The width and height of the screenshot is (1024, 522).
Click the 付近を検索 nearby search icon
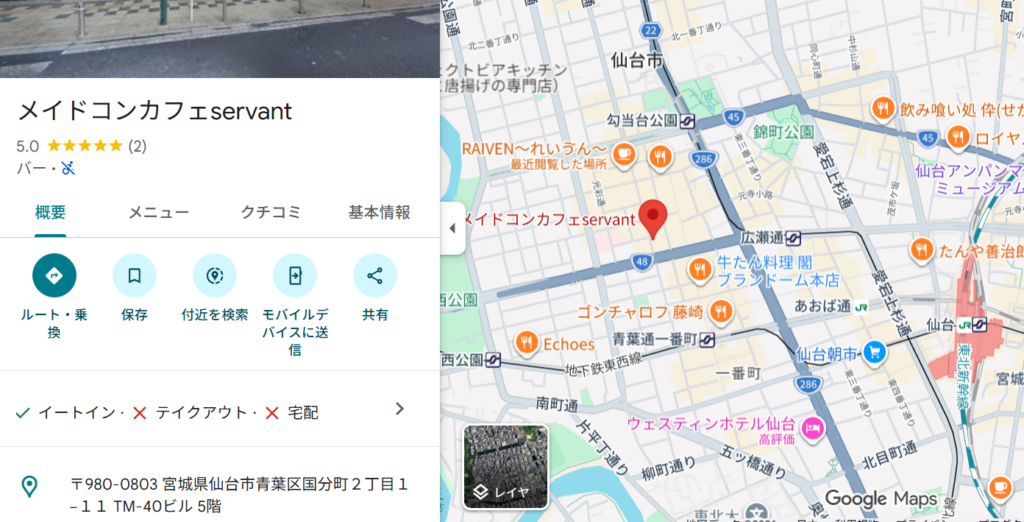click(x=214, y=276)
